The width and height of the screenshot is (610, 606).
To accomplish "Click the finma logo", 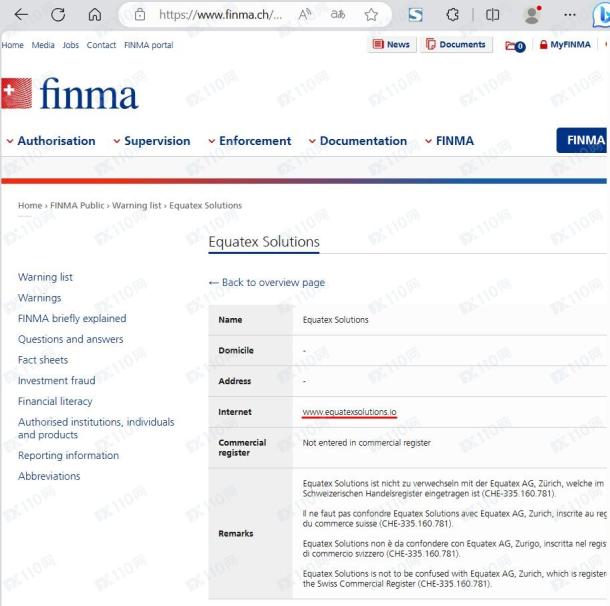I will tap(70, 93).
